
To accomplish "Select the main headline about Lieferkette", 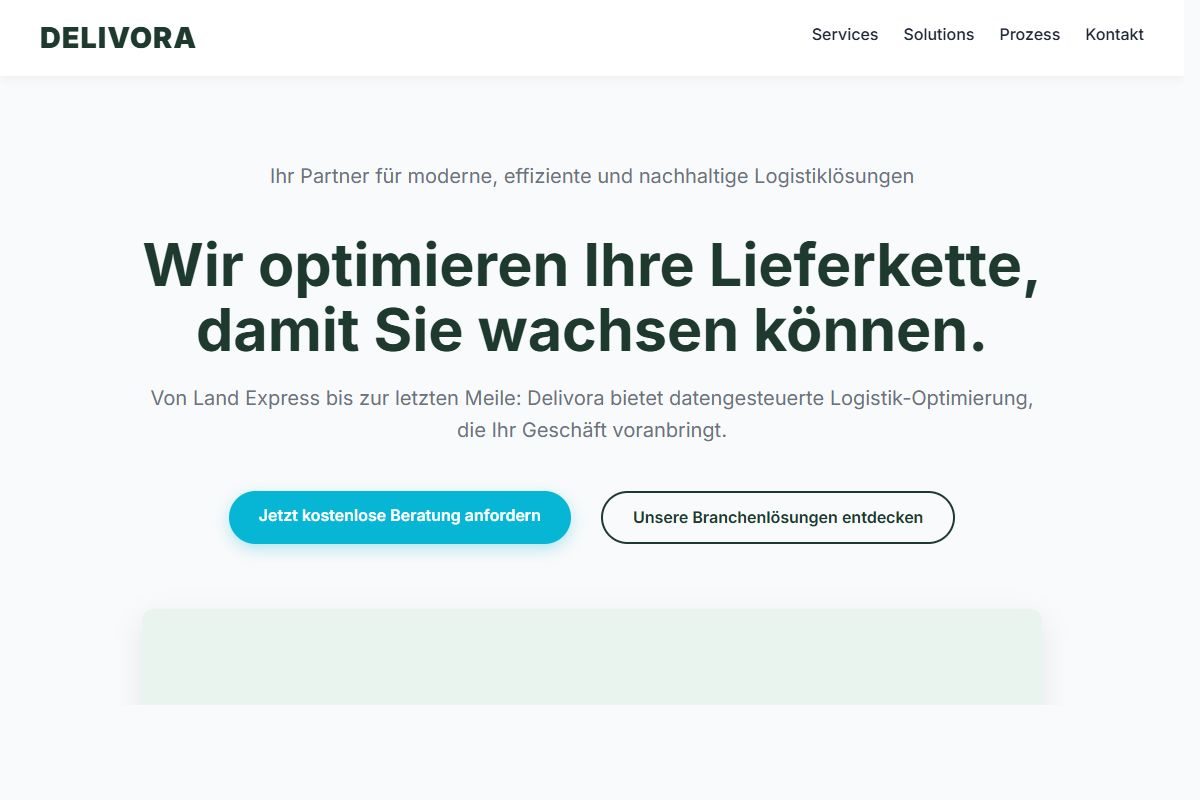I will click(x=592, y=297).
